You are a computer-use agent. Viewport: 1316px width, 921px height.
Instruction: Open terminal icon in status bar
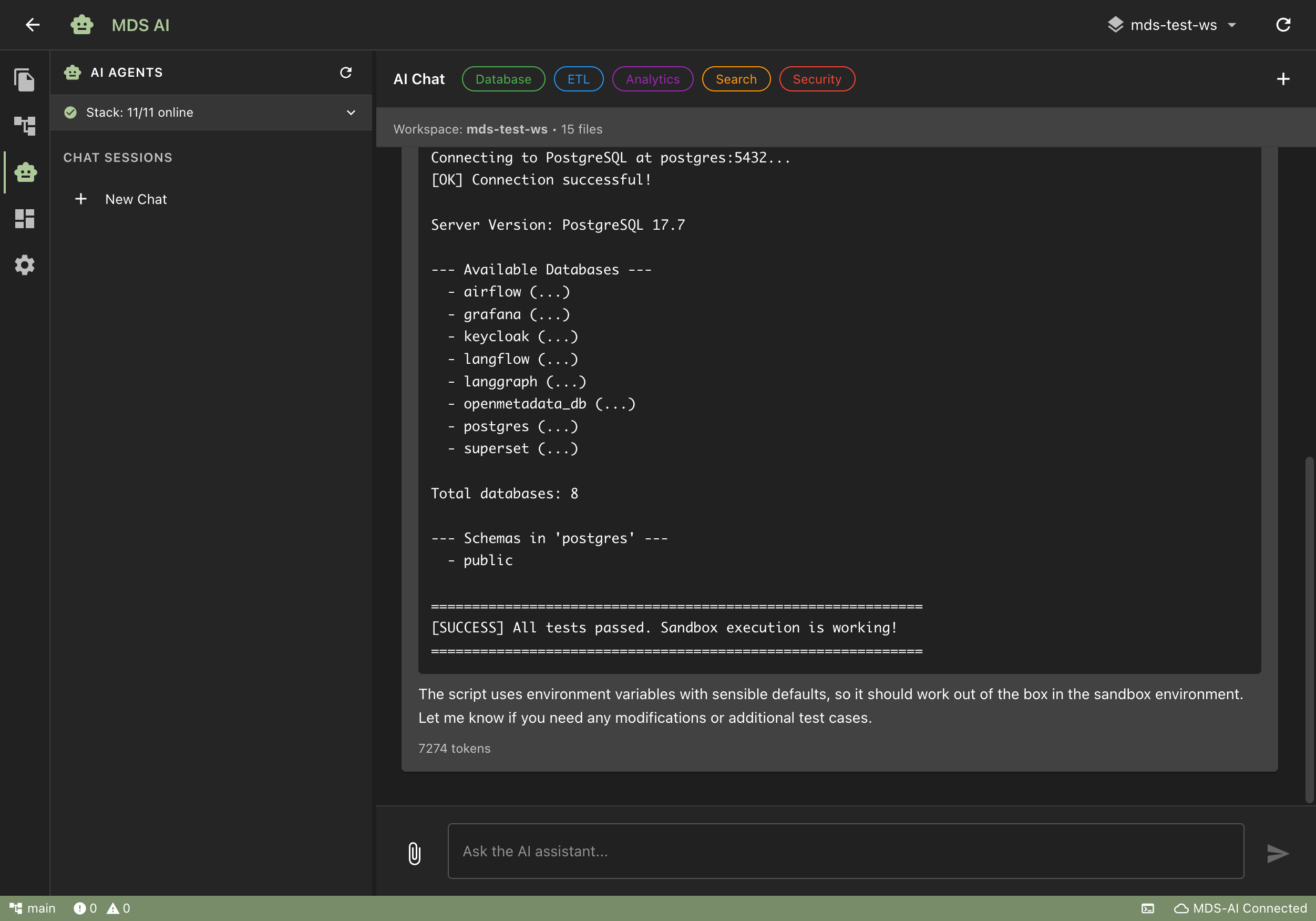(1147, 908)
